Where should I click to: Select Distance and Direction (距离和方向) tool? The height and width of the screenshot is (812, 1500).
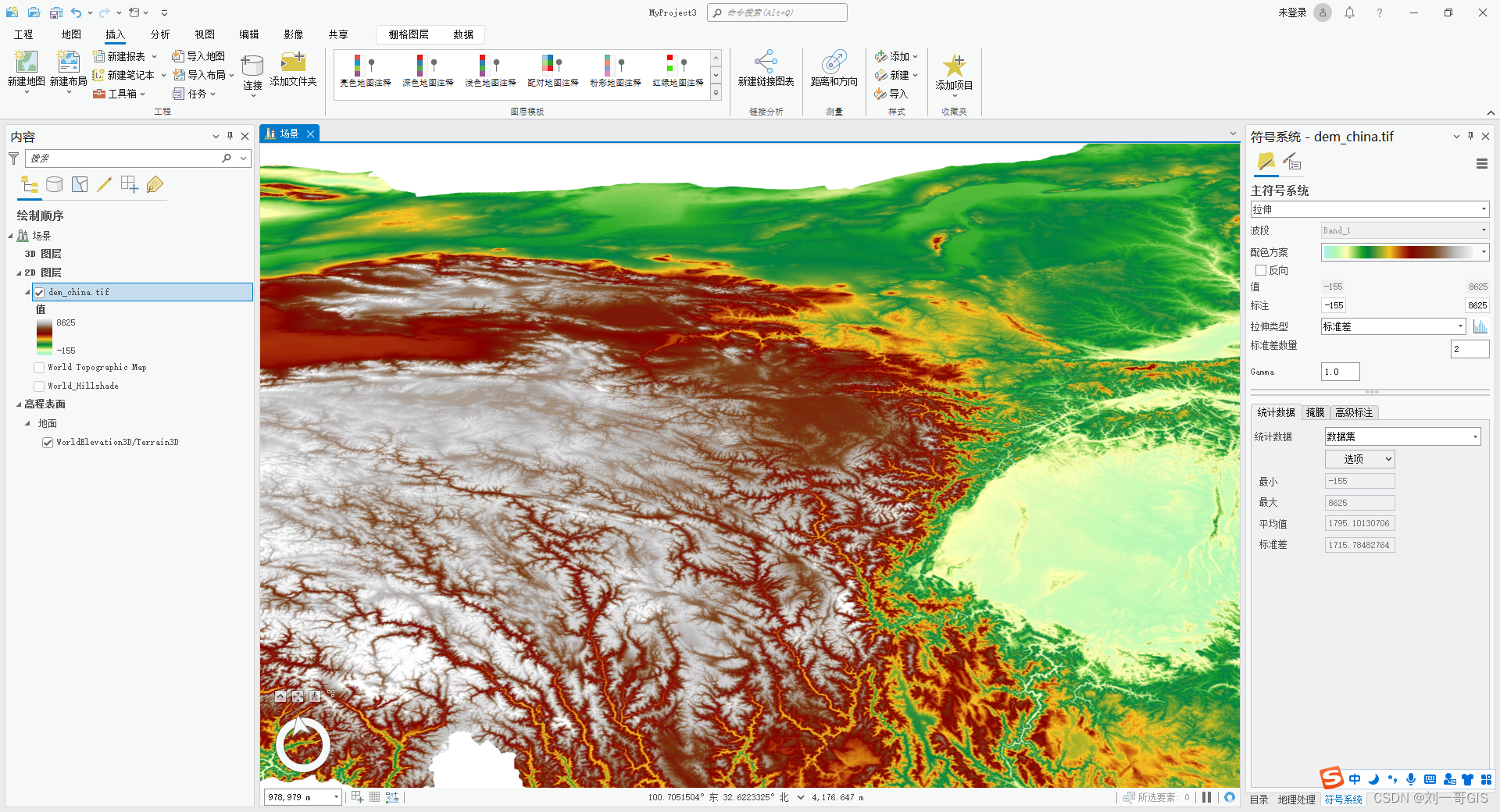834,62
